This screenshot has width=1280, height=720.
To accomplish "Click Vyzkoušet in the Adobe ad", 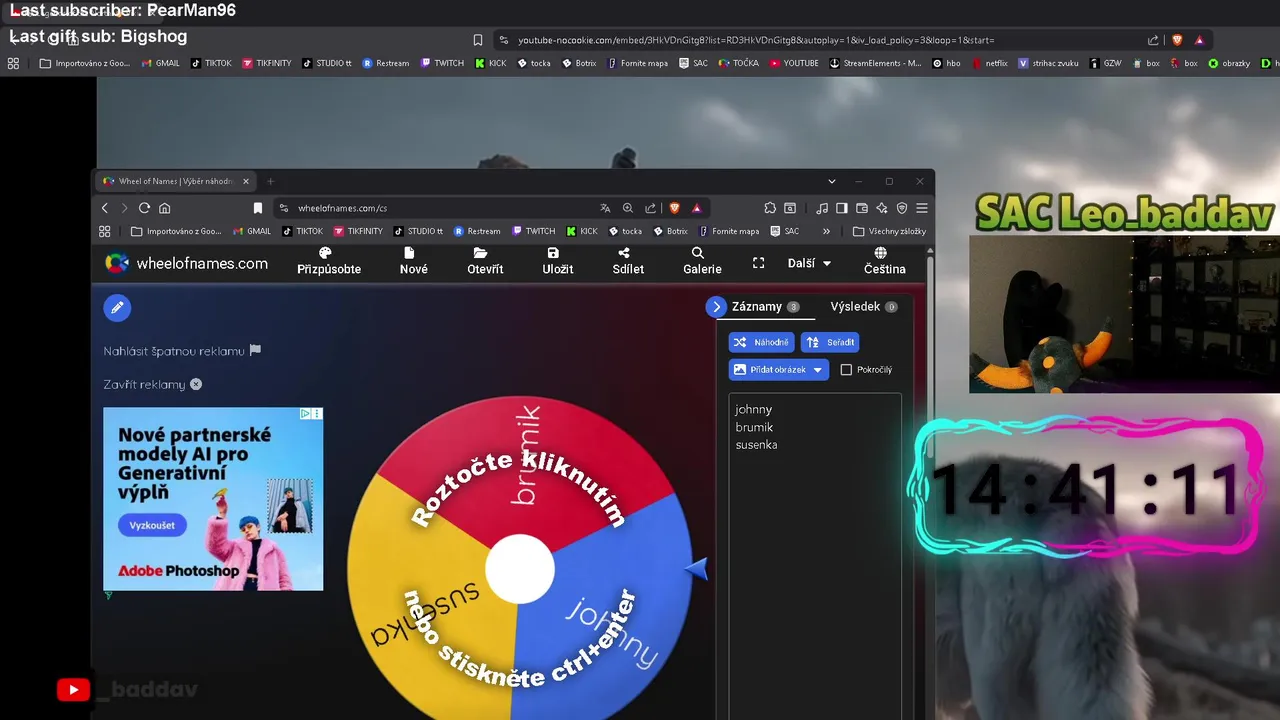I will coord(152,525).
